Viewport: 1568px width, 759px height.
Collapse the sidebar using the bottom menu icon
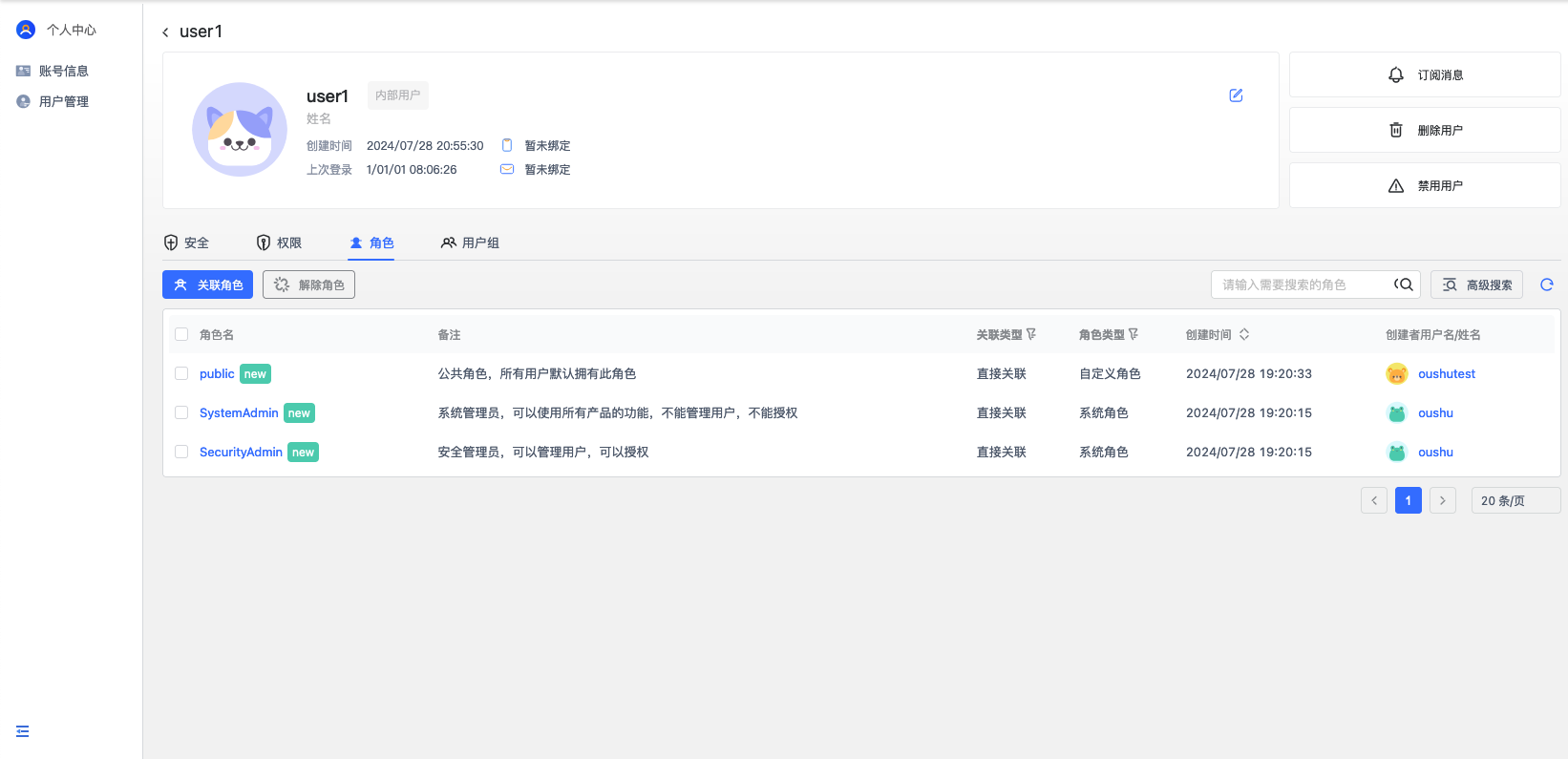pyautogui.click(x=23, y=731)
